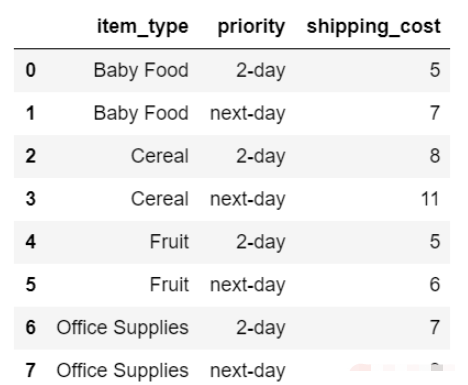This screenshot has width=468, height=385.
Task: Click Baby Food cell in row 0
Action: point(141,71)
